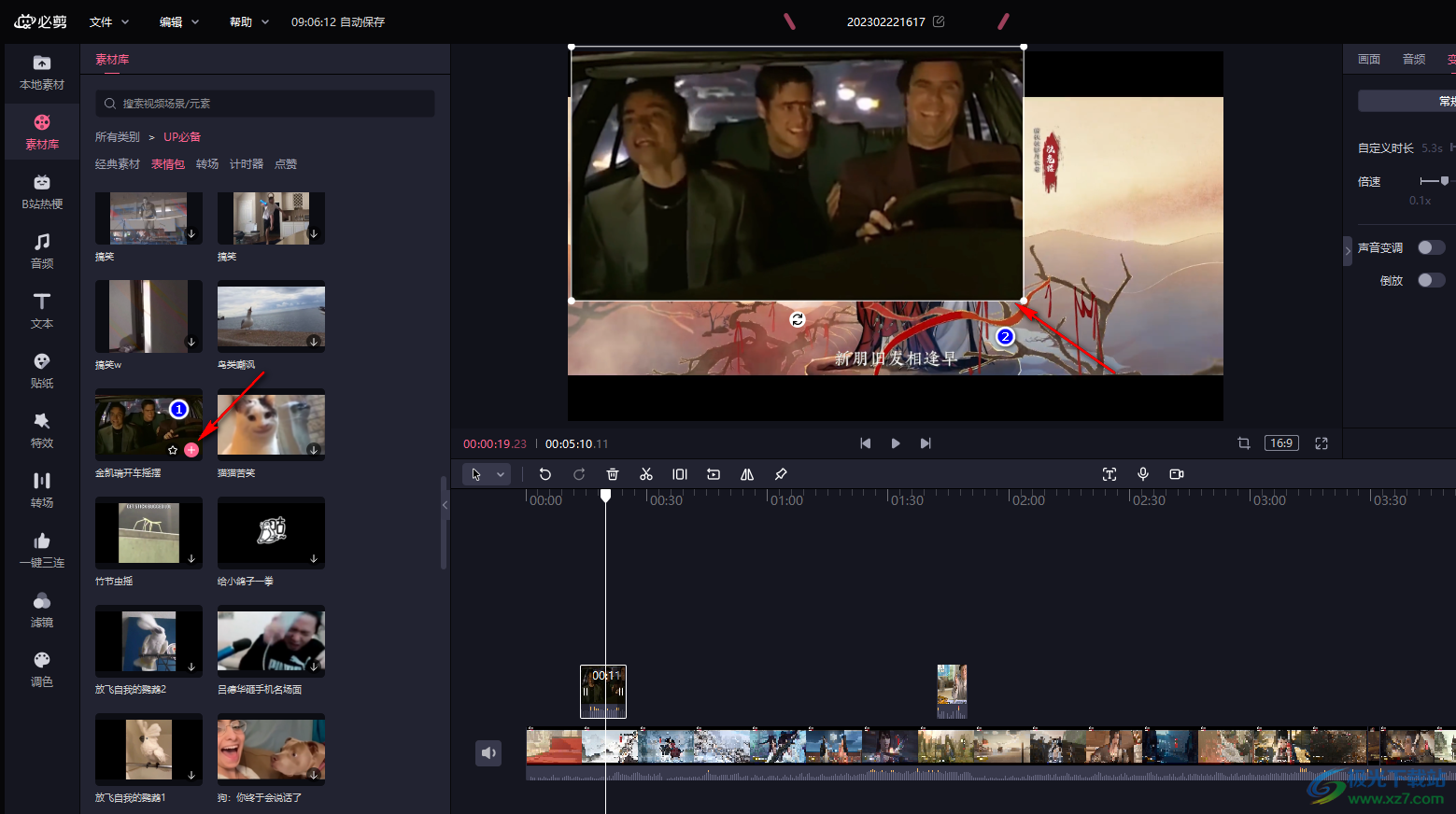Collapse the right properties panel arrow

[x=1348, y=251]
